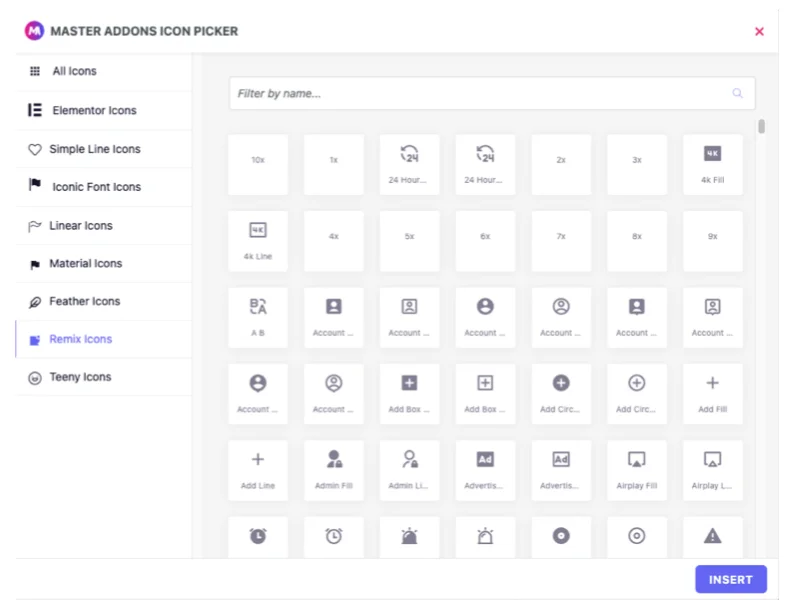
Task: Open Iconic Font Icons library
Action: (x=104, y=187)
